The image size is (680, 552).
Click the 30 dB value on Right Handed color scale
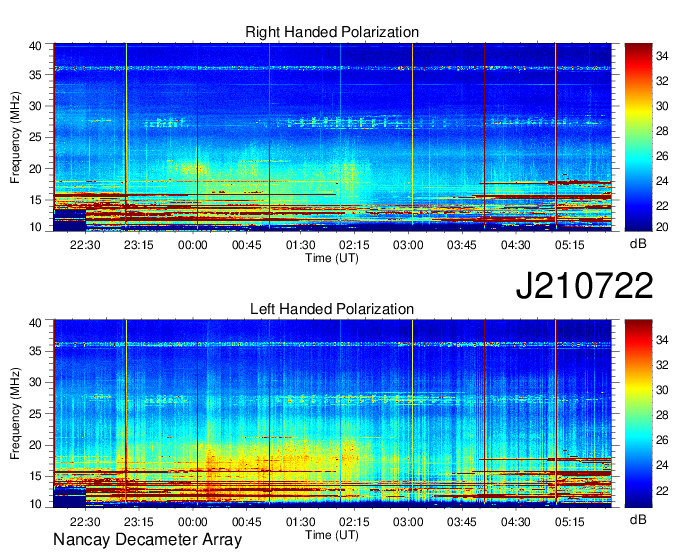(662, 106)
